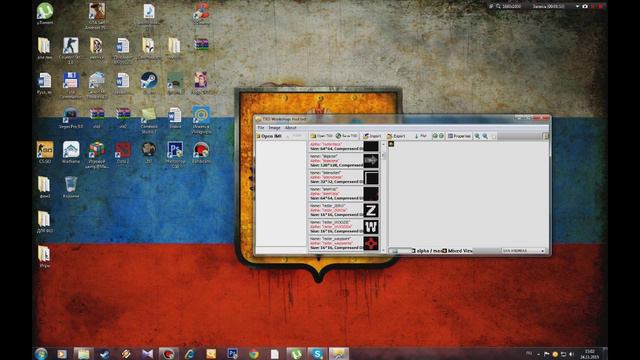The image size is (640, 360).
Task: Click the small icon atop the preview area
Action: [x=391, y=144]
